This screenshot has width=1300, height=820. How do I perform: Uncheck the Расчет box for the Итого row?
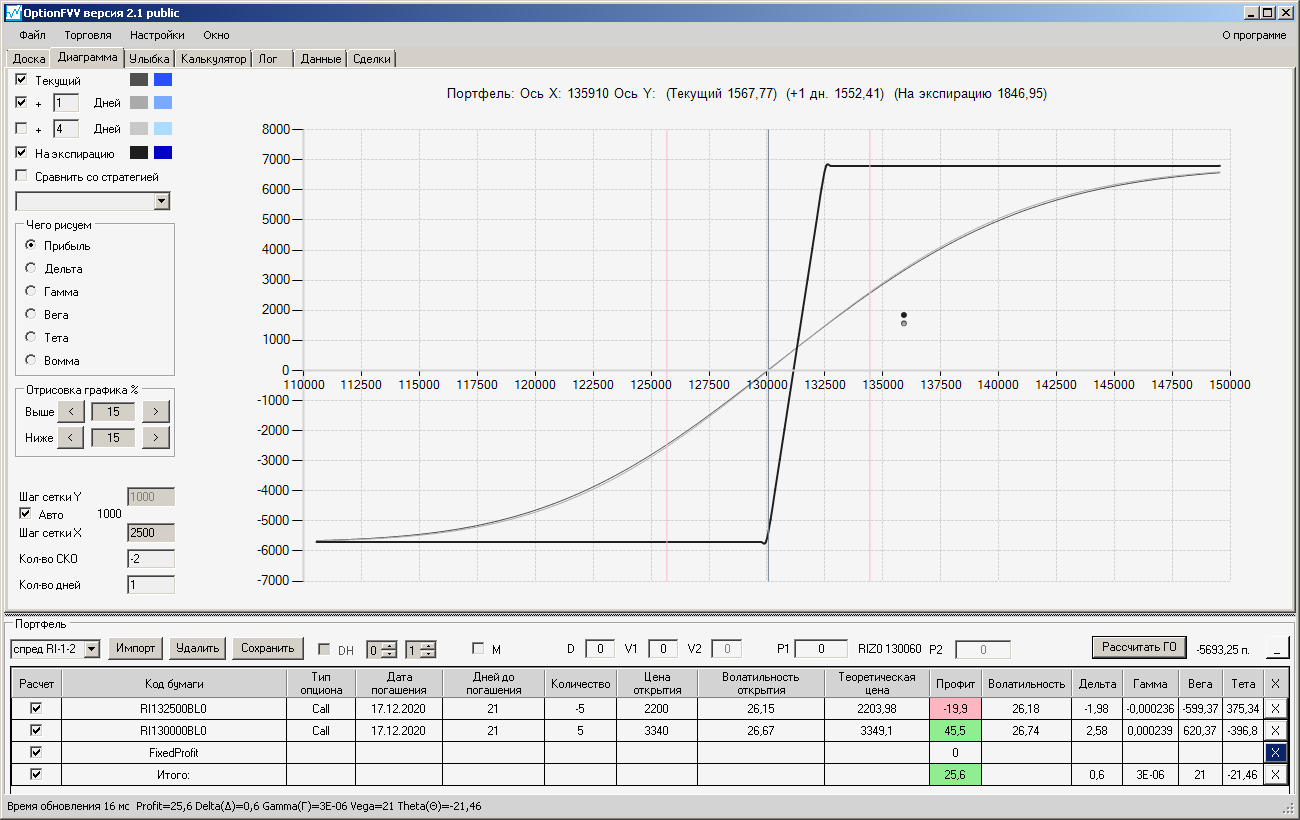click(36, 775)
